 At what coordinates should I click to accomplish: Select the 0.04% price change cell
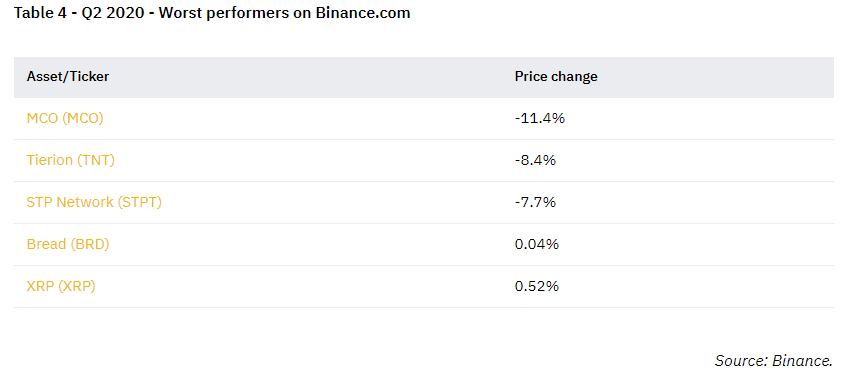pyautogui.click(x=536, y=244)
